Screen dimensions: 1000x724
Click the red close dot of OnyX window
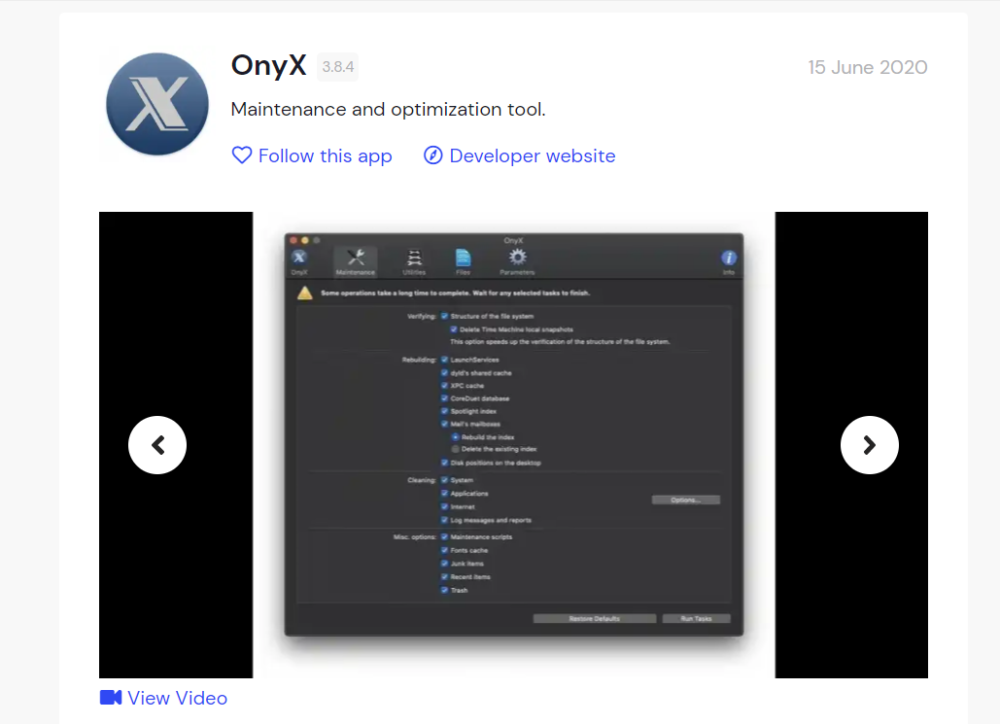(x=293, y=240)
